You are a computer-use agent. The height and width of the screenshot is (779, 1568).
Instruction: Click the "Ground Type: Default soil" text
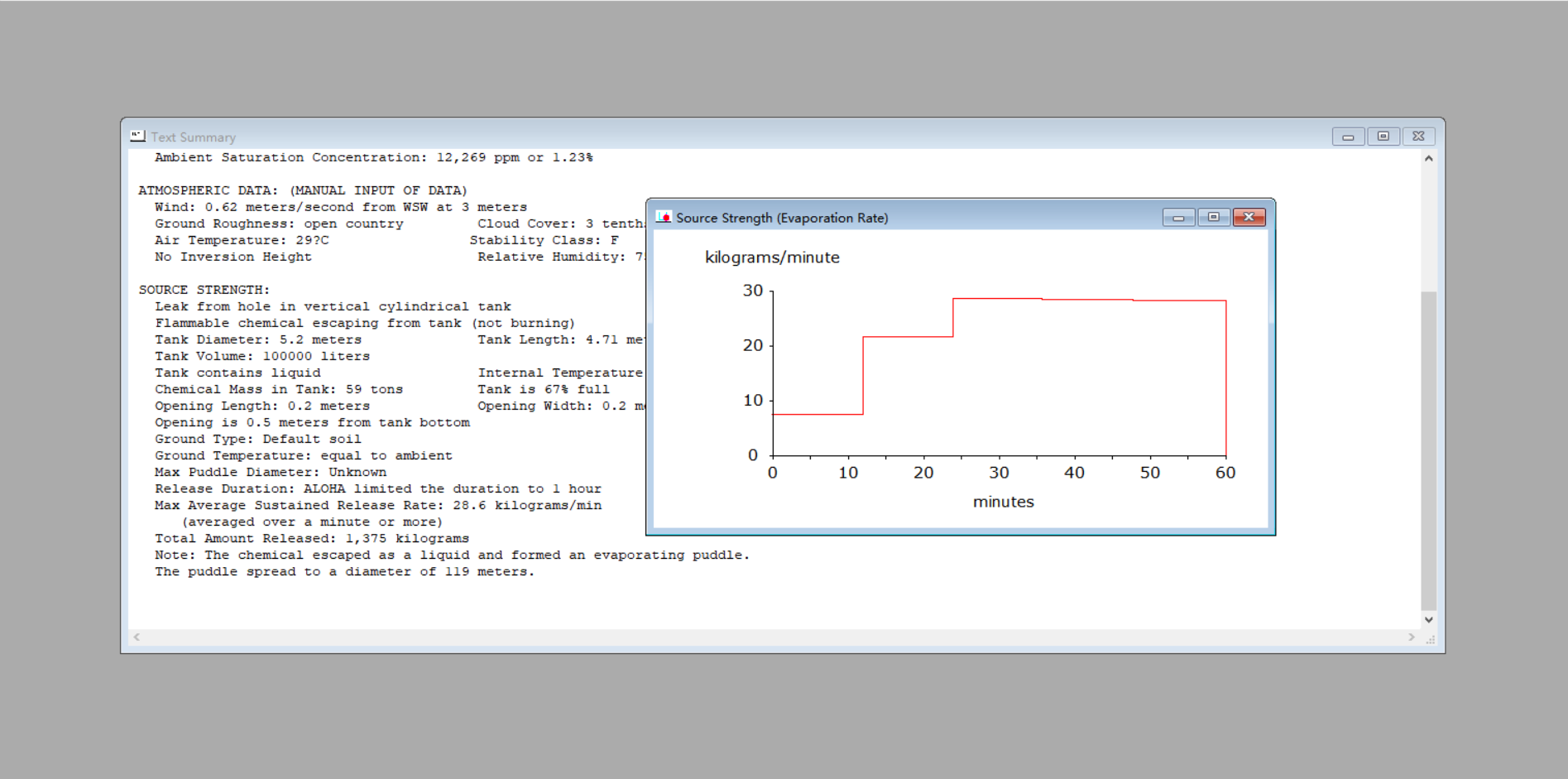coord(258,439)
